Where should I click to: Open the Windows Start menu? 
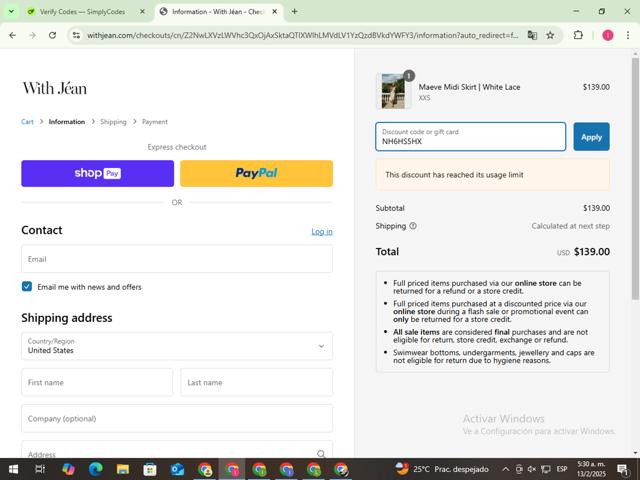click(x=13, y=469)
